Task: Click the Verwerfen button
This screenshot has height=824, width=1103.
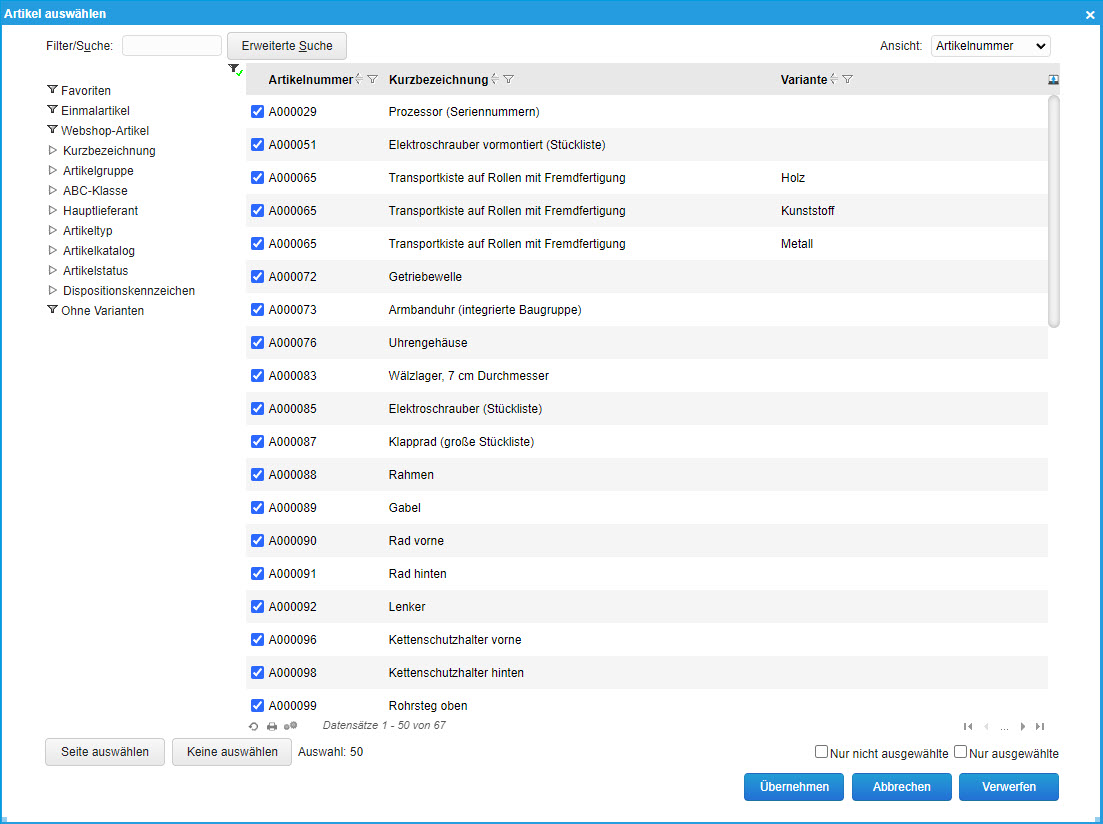Action: pyautogui.click(x=1009, y=787)
